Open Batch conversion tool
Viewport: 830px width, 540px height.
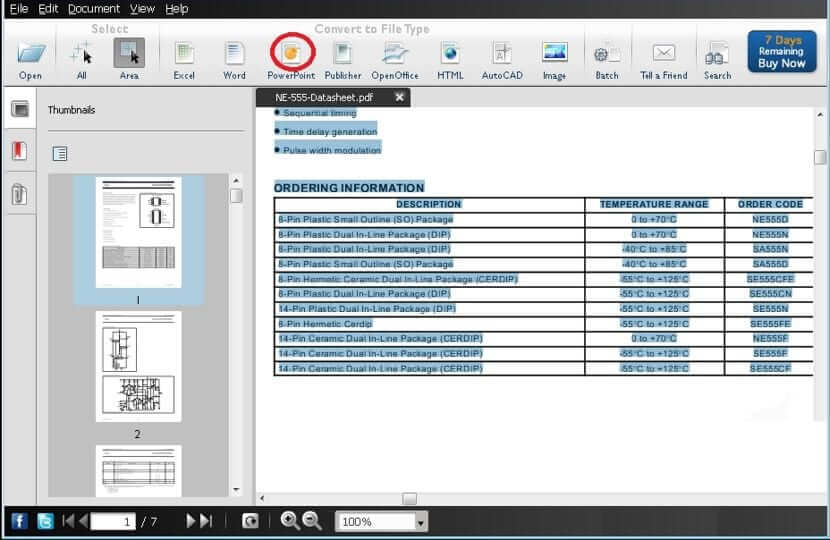pyautogui.click(x=607, y=60)
